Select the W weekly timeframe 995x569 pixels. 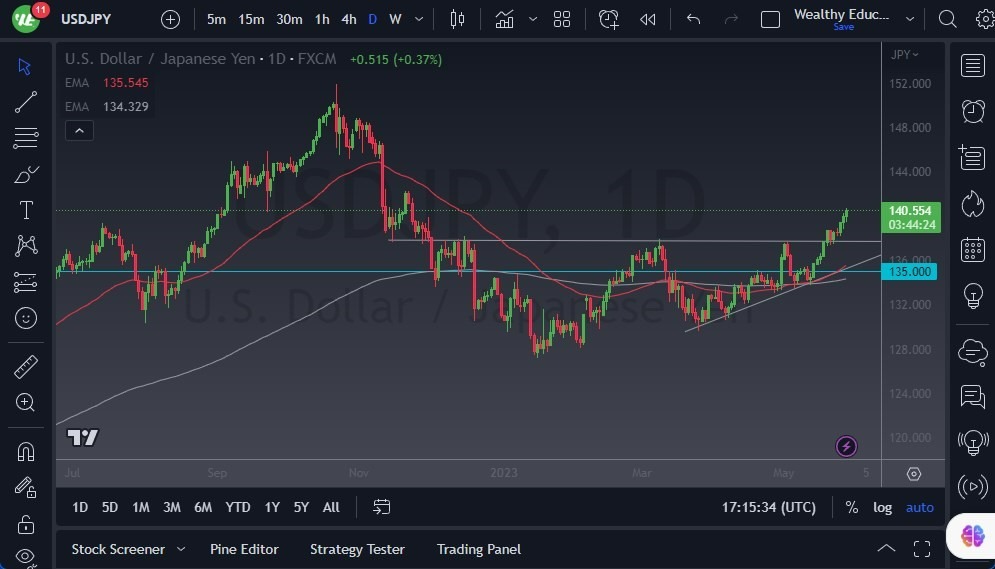pyautogui.click(x=395, y=20)
